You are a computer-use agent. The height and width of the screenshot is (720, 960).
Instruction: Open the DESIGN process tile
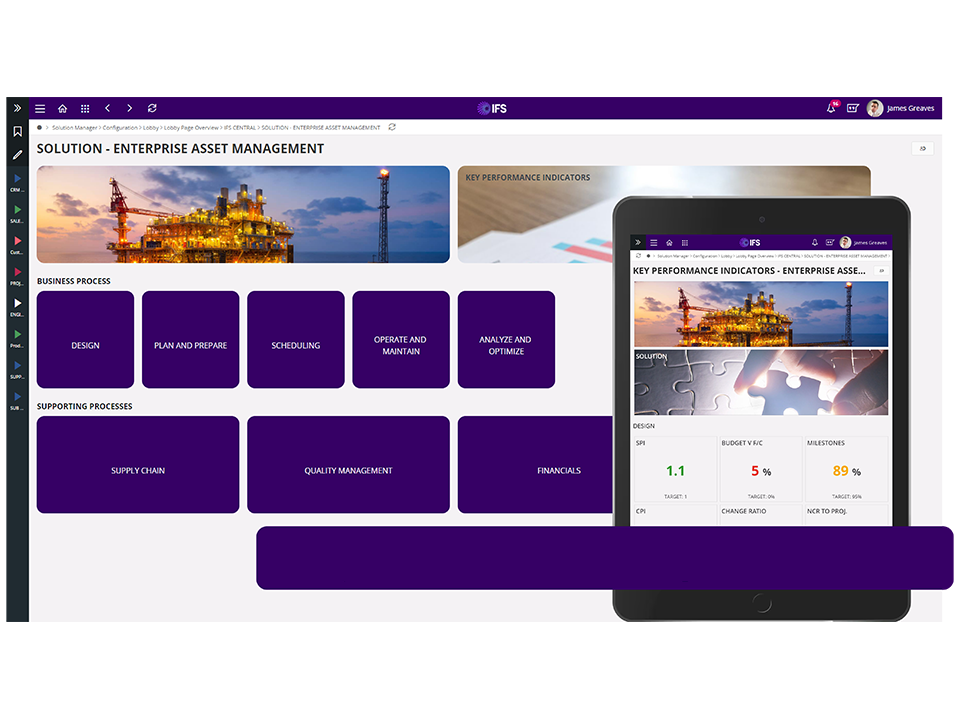click(85, 339)
